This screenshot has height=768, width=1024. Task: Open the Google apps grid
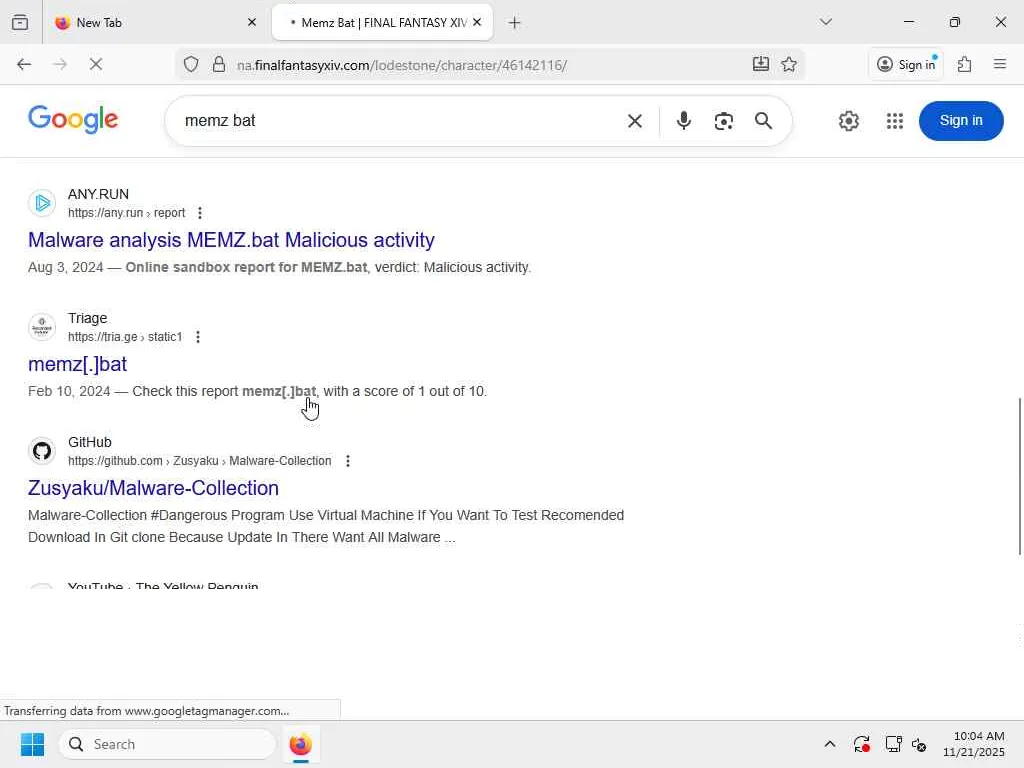895,121
